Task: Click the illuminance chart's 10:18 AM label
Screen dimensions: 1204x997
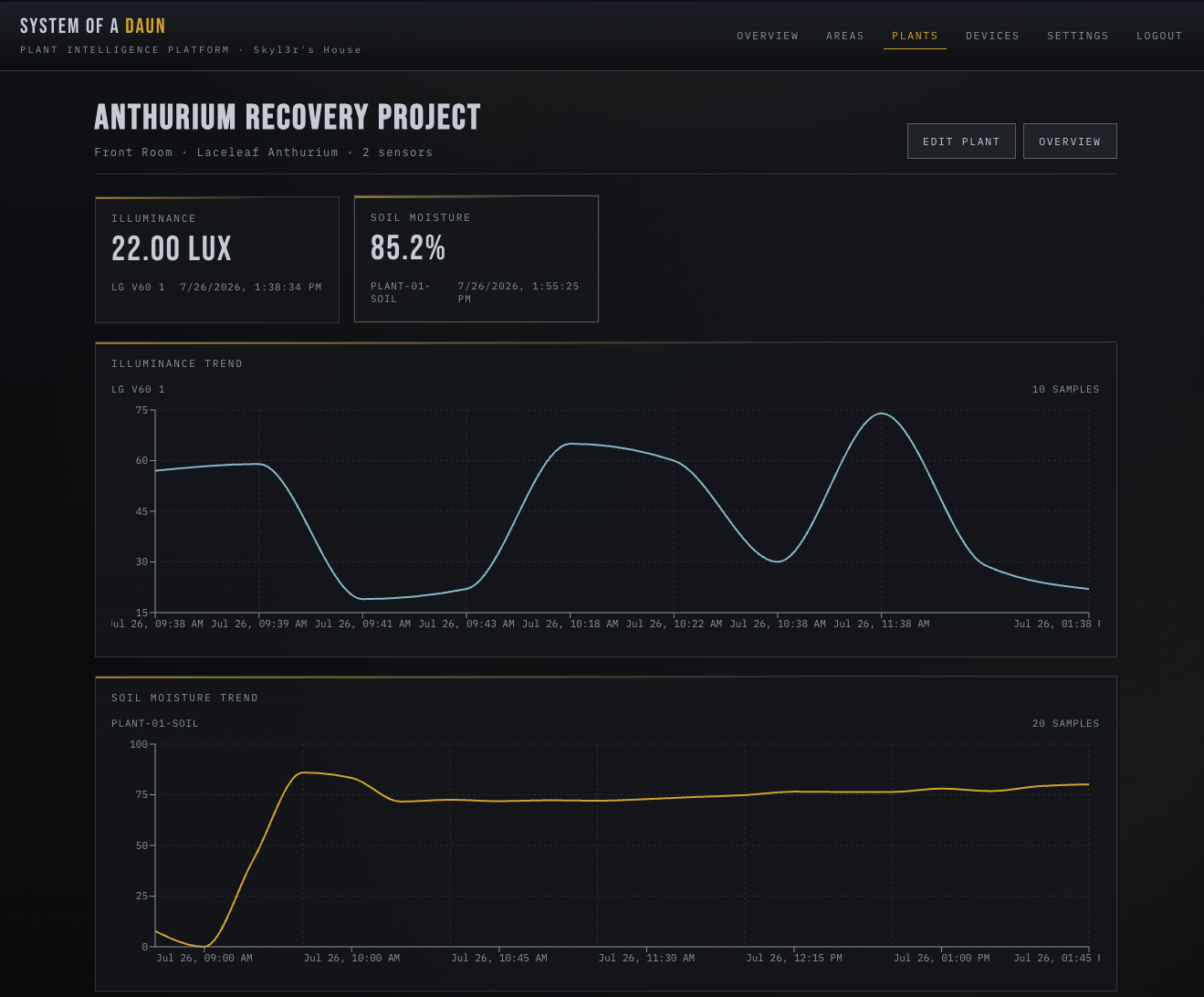Action: (x=570, y=624)
